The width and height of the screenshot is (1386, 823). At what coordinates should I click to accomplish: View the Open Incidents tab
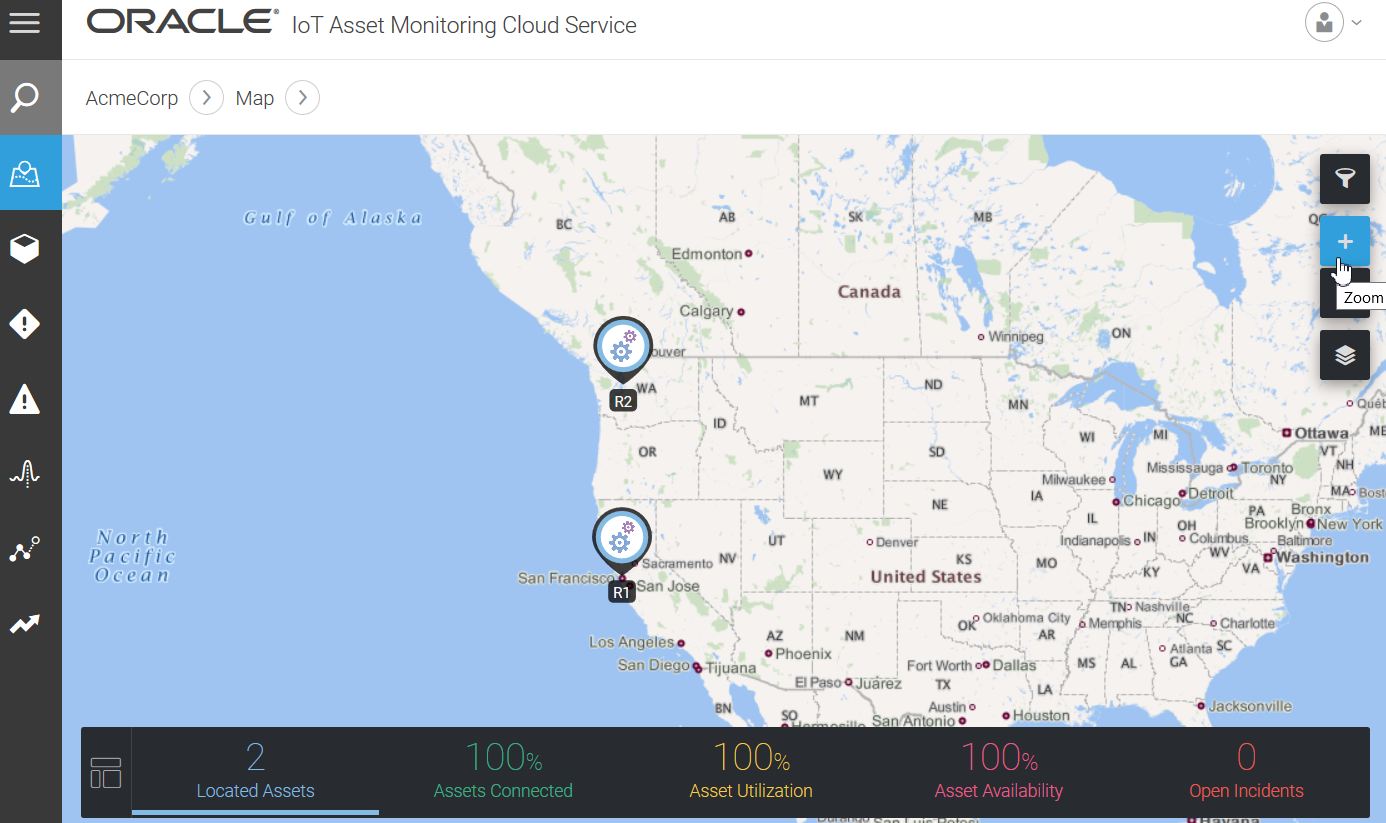(x=1246, y=772)
